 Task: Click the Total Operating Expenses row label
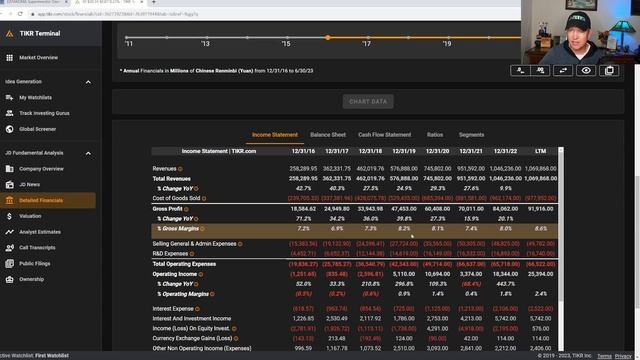pyautogui.click(x=184, y=264)
